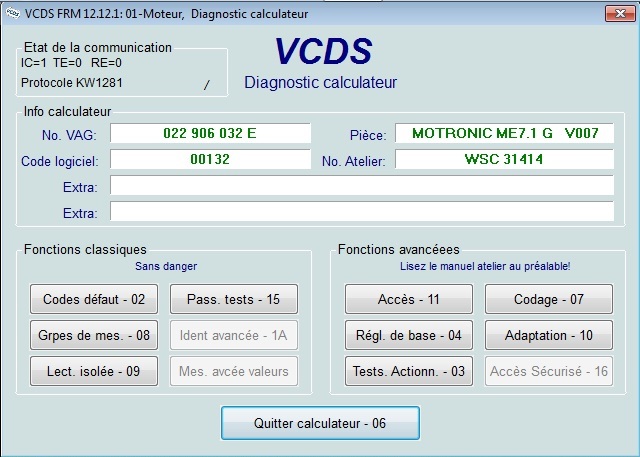Viewport: 640px width, 457px height.
Task: Click the Protocole KW1281 text
Action: point(72,83)
